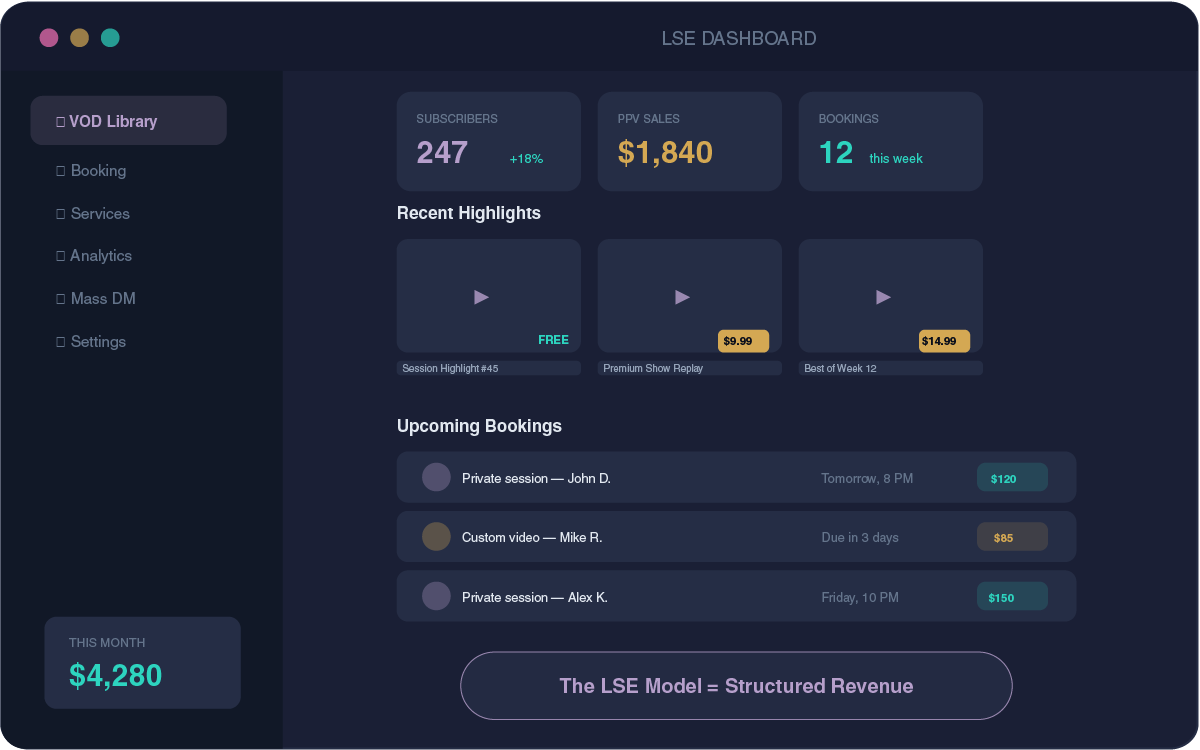
Task: Click the Due in 3 days label
Action: coord(860,538)
